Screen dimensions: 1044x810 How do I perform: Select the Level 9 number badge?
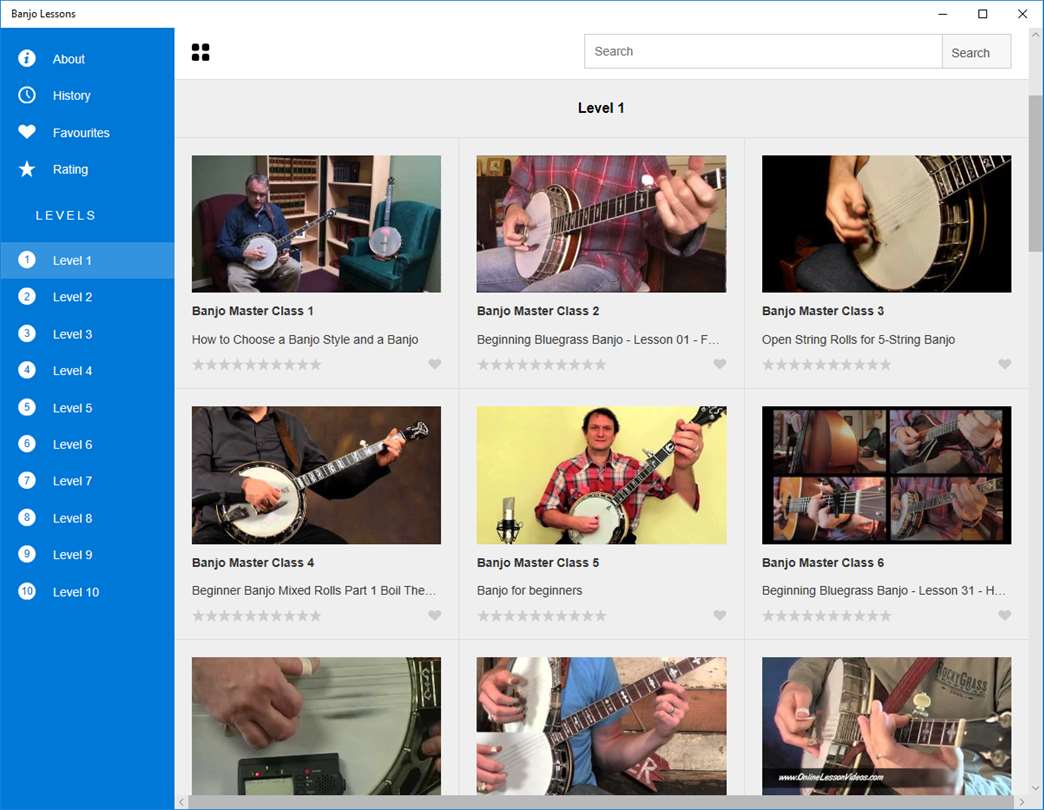(27, 554)
